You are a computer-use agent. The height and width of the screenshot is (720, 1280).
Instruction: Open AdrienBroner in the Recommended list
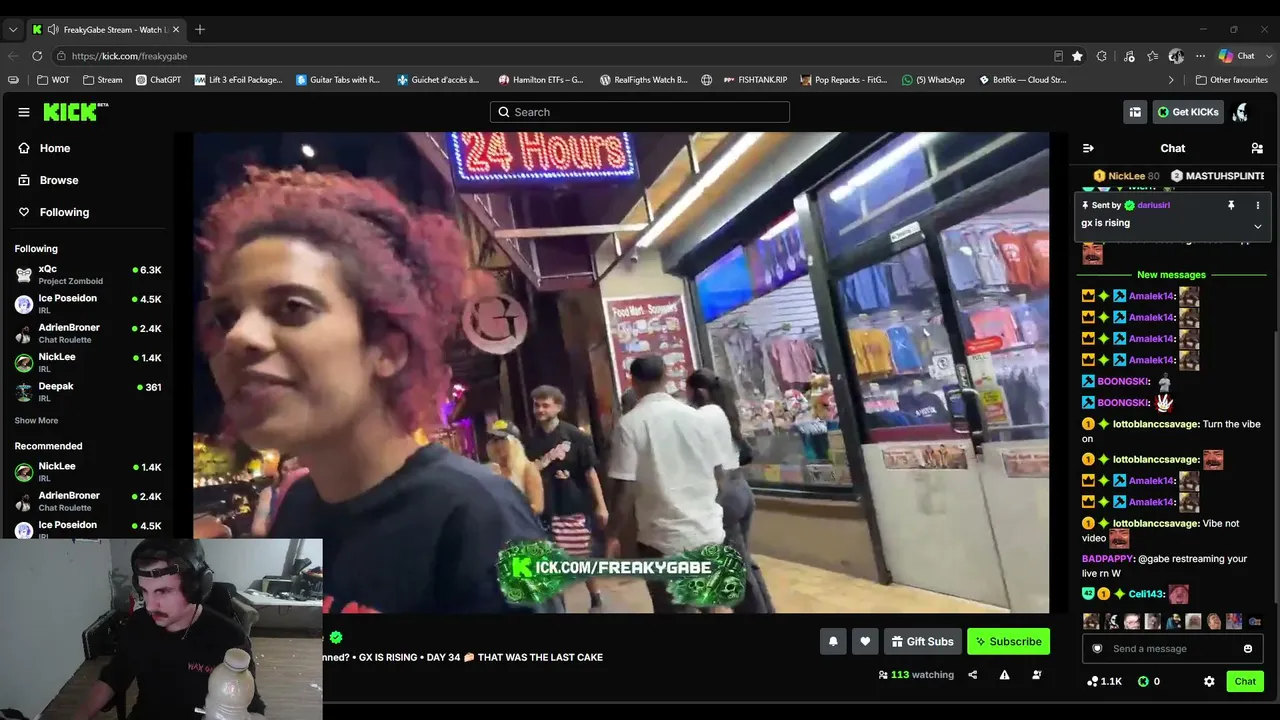pos(87,501)
